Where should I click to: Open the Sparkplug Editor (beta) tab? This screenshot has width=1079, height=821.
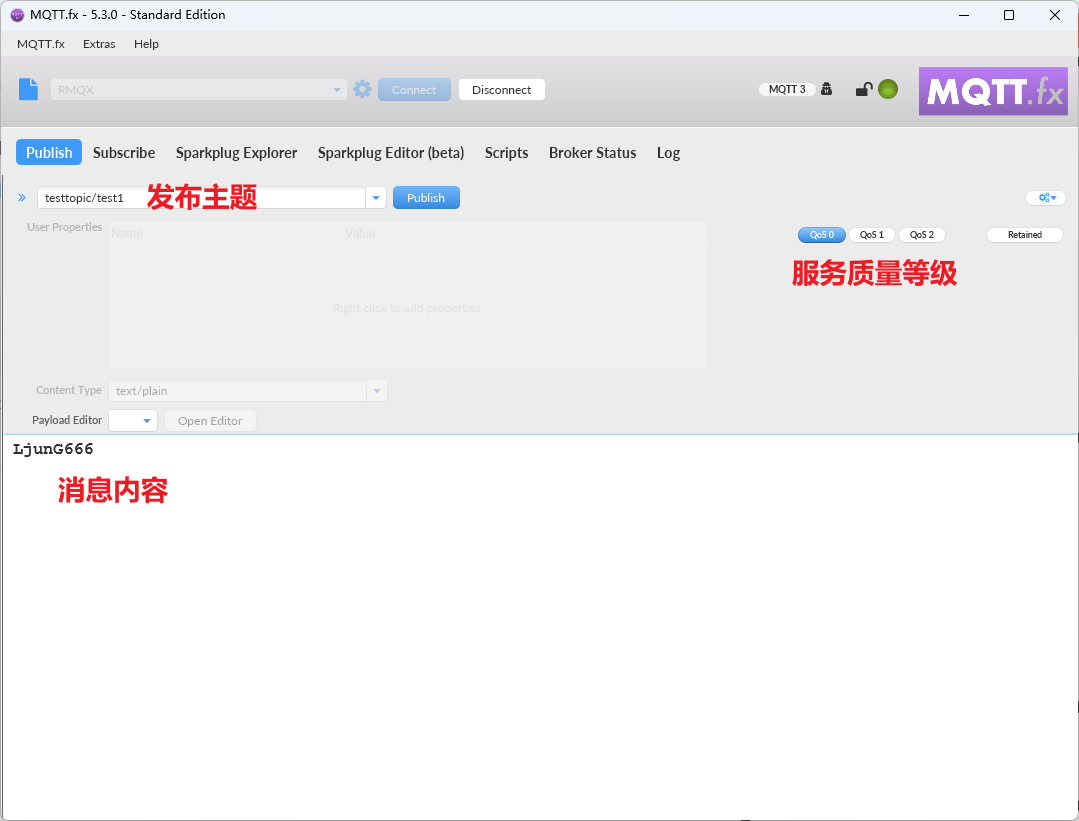coord(391,153)
